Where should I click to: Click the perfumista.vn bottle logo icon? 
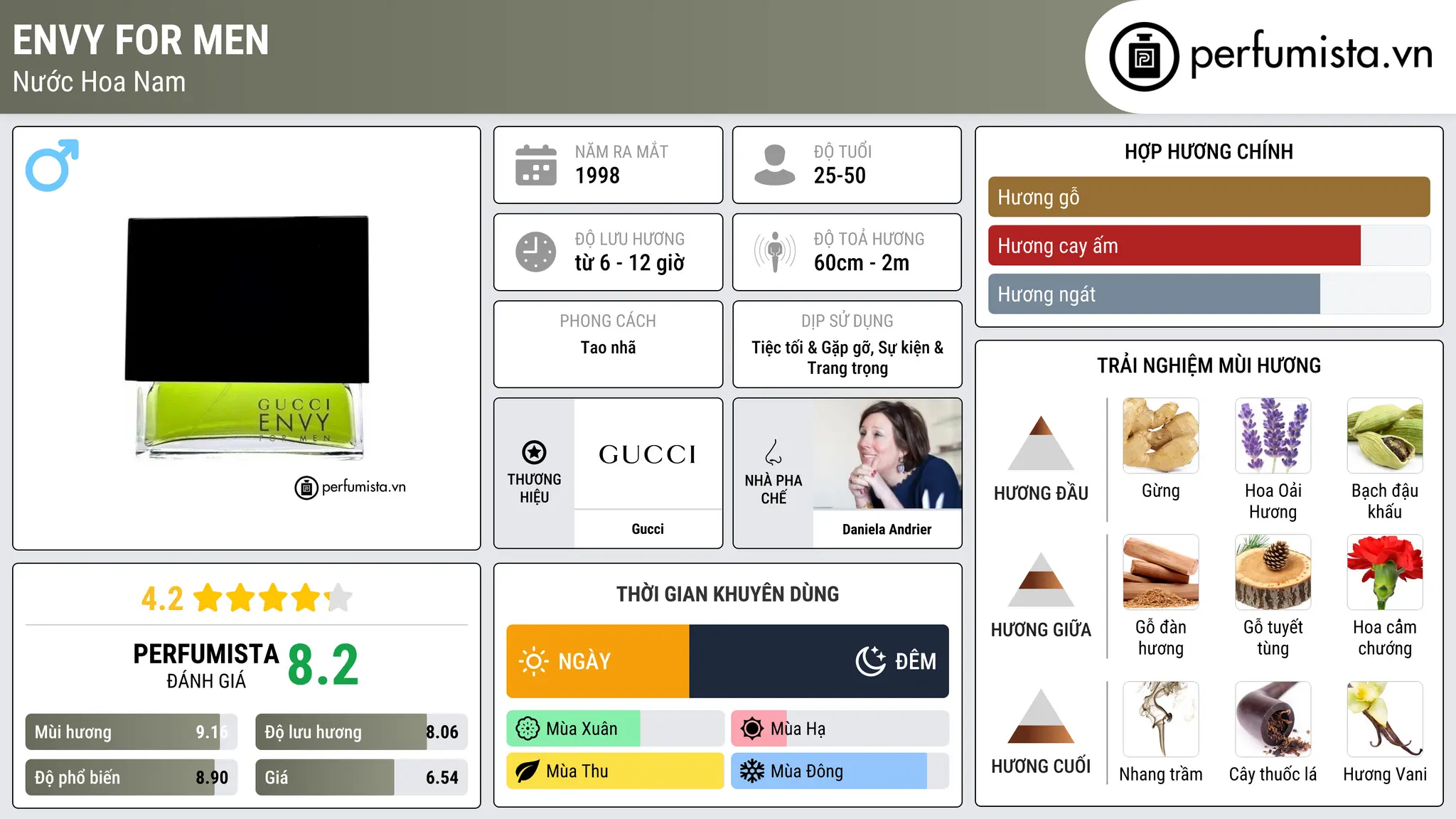[x=1144, y=57]
